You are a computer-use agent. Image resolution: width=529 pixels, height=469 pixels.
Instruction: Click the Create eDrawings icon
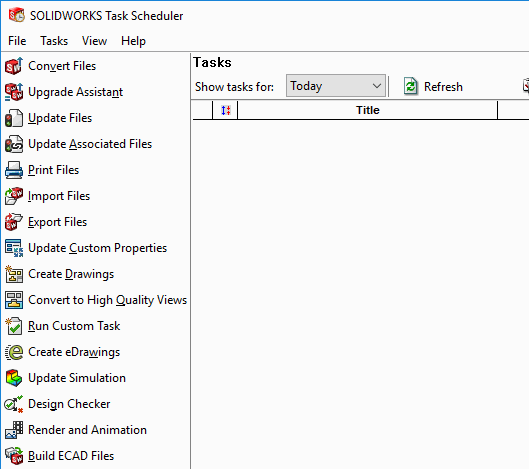click(14, 352)
